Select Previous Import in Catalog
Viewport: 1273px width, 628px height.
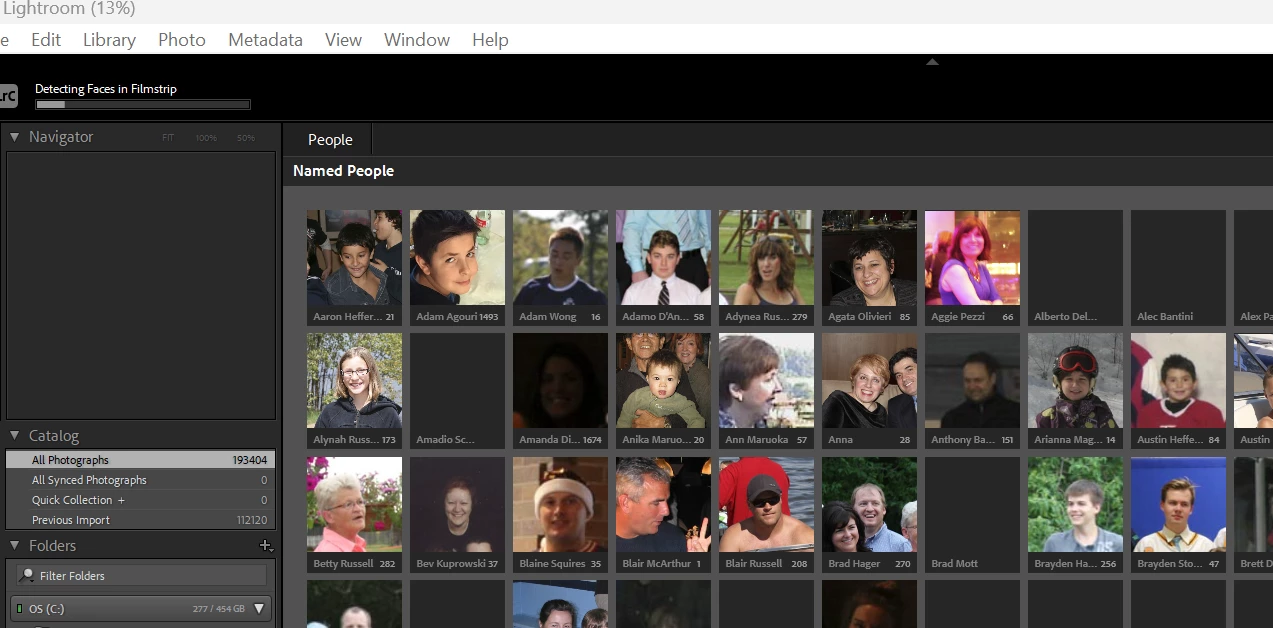click(x=140, y=520)
